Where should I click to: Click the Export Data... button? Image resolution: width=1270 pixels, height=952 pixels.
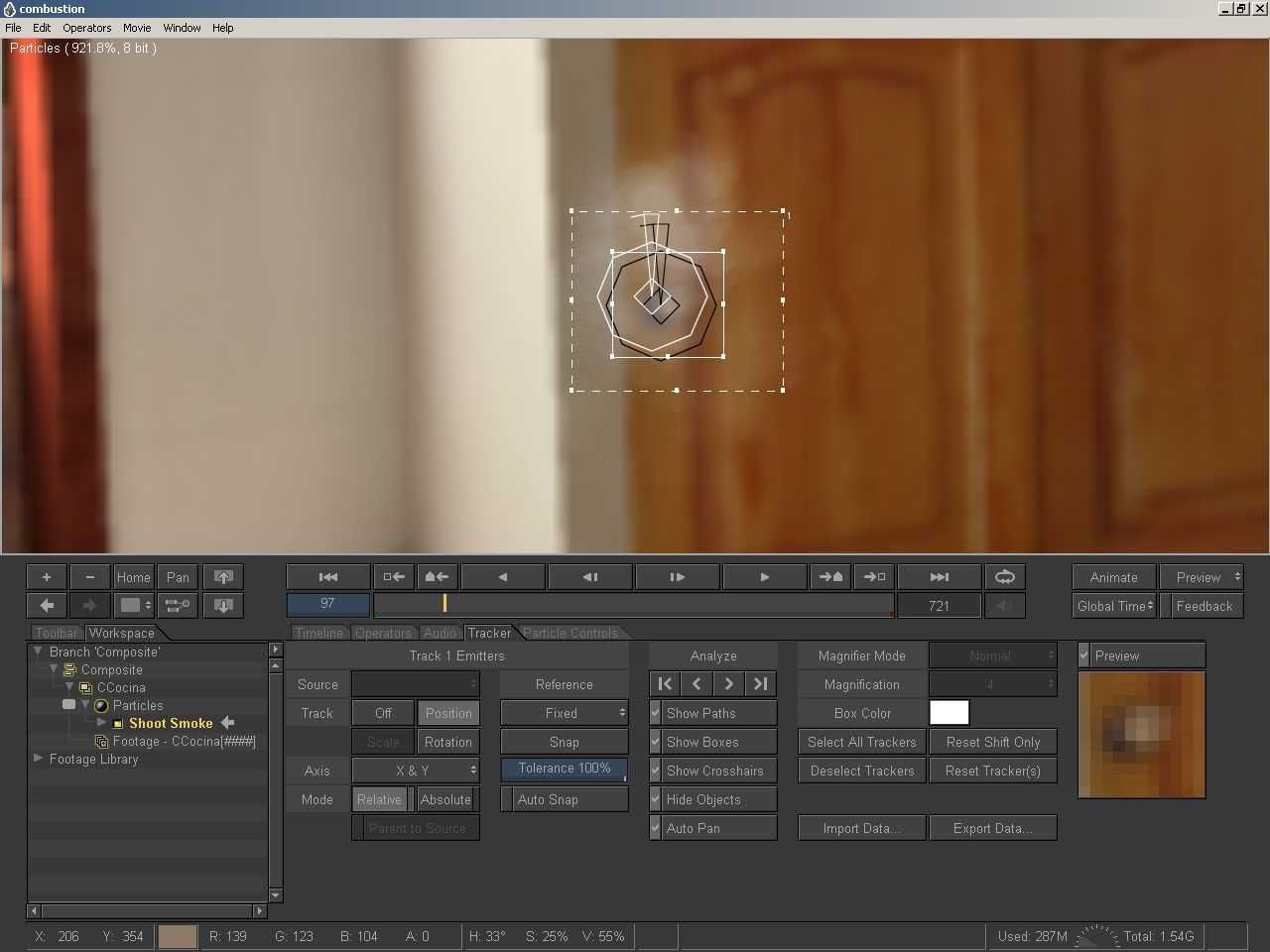(993, 828)
